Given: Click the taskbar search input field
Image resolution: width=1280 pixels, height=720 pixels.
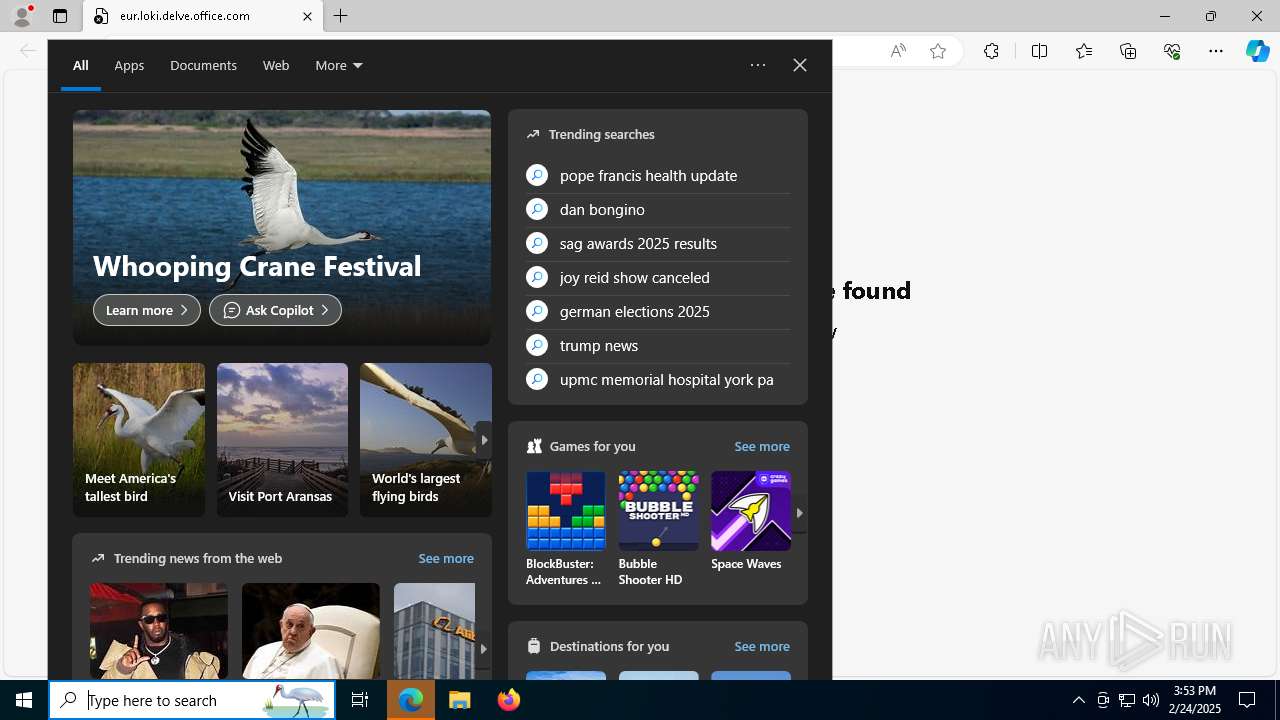Looking at the screenshot, I should pyautogui.click(x=192, y=700).
